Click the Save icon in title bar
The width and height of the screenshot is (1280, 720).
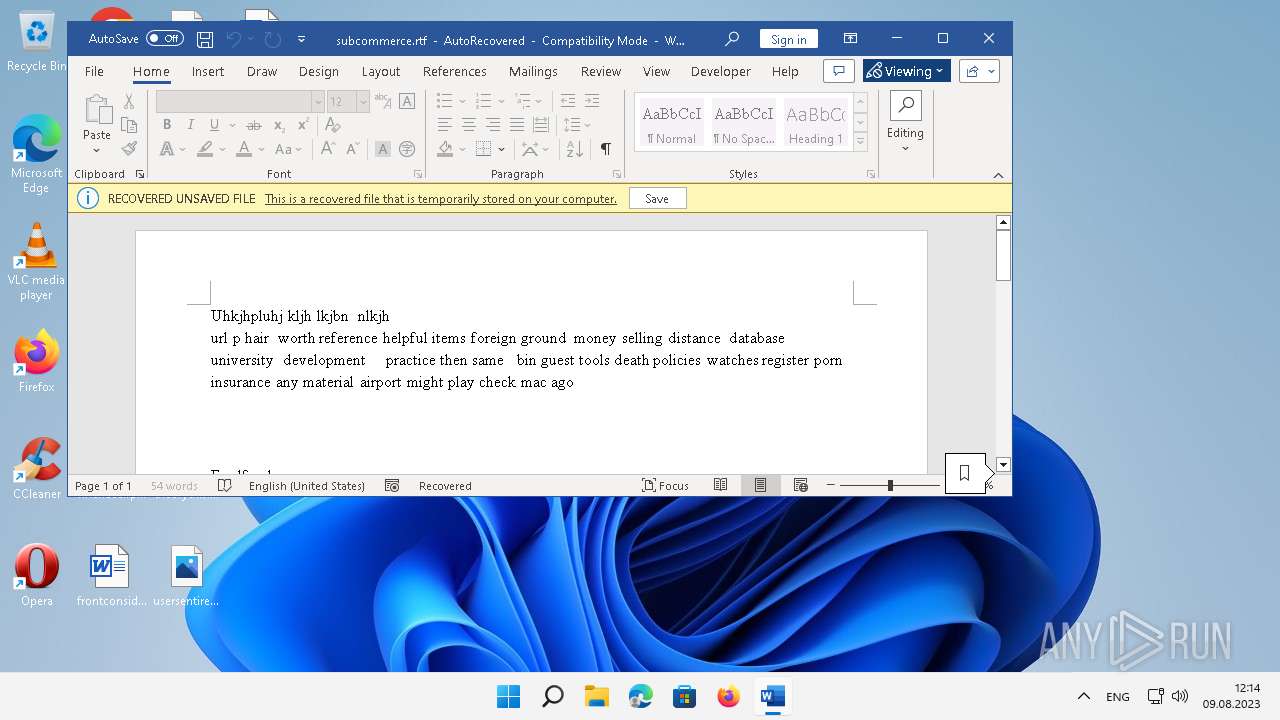click(x=205, y=40)
